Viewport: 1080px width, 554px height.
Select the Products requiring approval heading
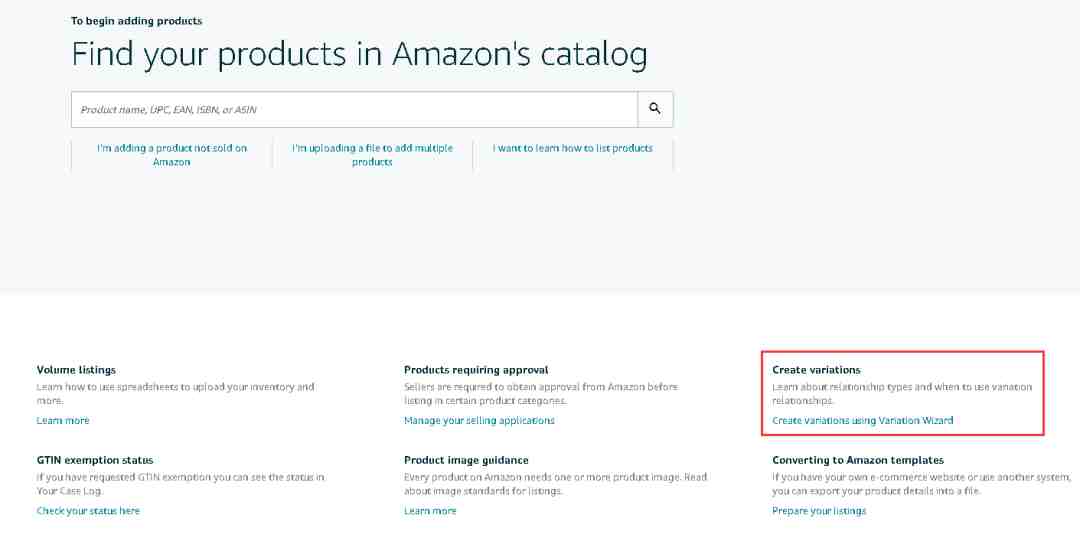(x=476, y=370)
